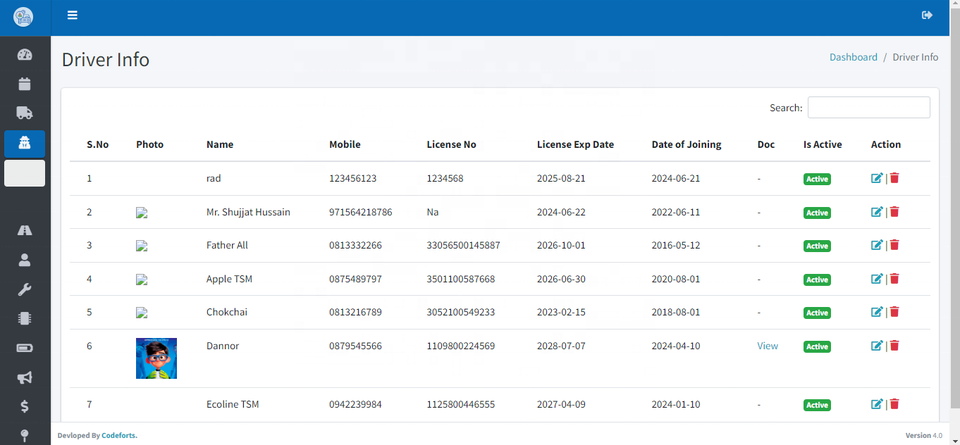Open the dashboard gauge icon in sidebar
This screenshot has height=445, width=960.
[x=25, y=54]
